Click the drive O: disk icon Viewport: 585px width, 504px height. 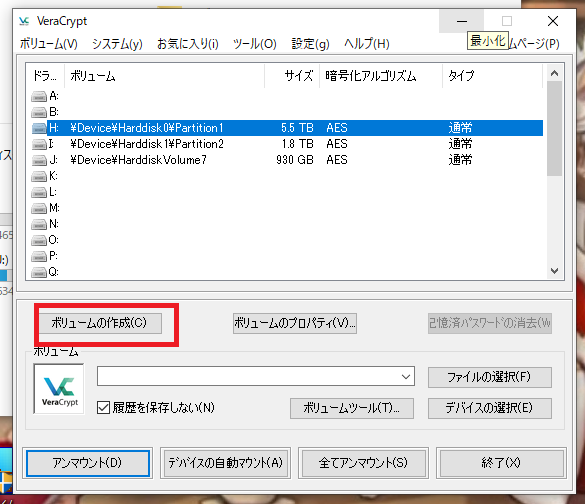39,240
